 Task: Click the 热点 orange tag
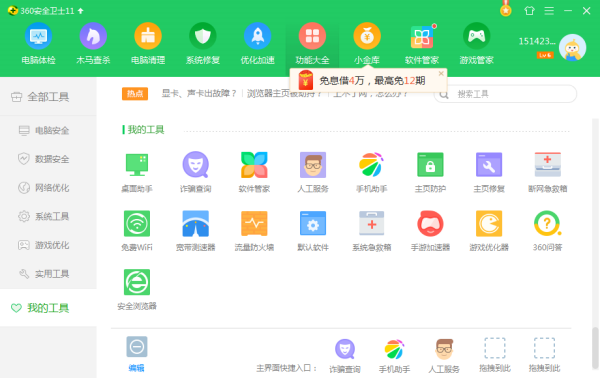(x=135, y=93)
